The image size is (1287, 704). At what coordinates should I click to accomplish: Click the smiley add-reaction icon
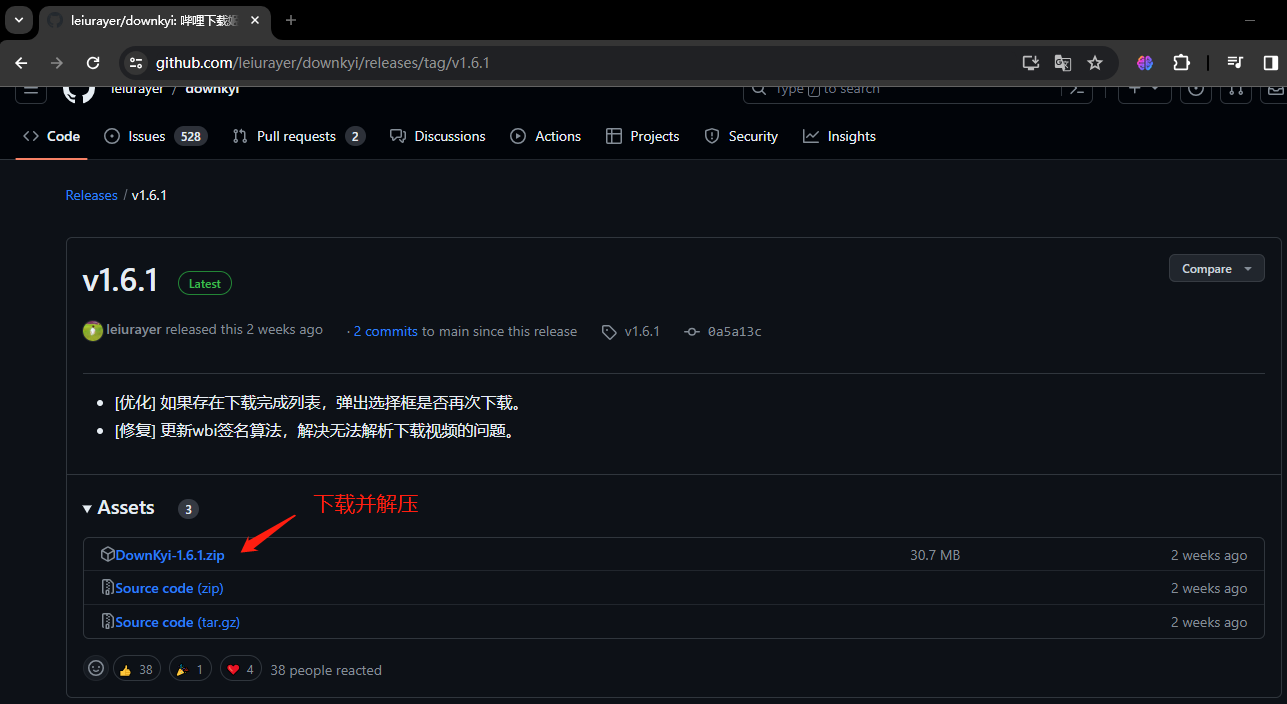pyautogui.click(x=96, y=668)
